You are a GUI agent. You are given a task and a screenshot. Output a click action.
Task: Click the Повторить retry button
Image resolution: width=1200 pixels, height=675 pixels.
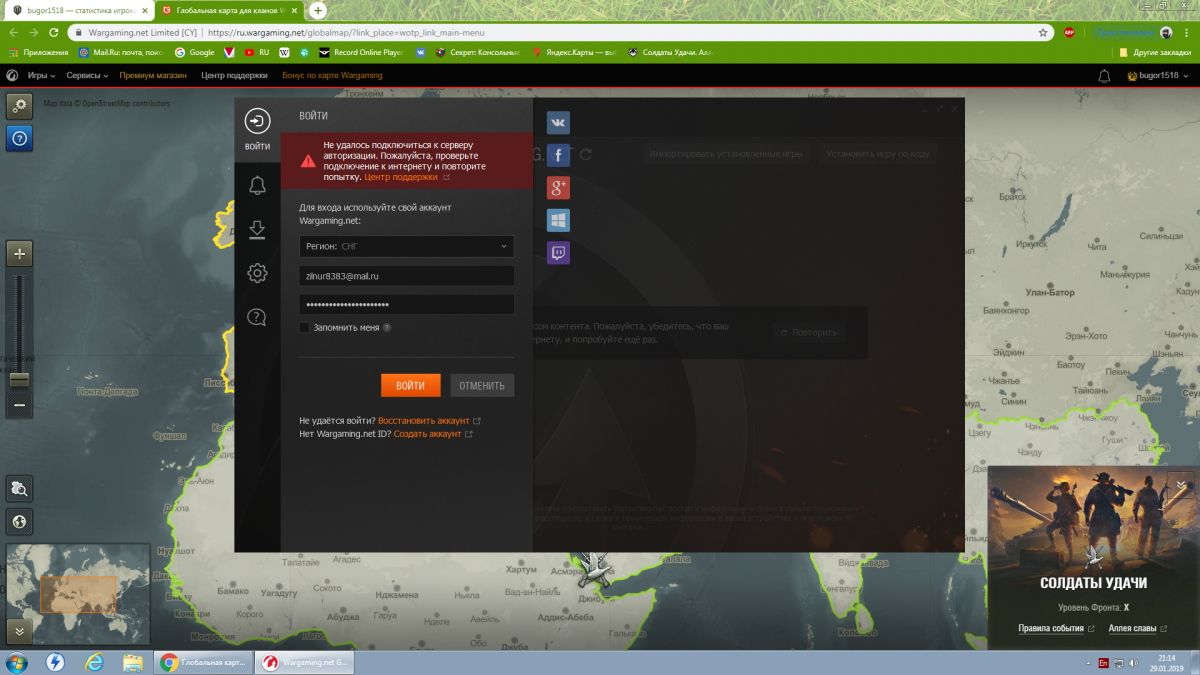click(x=809, y=332)
